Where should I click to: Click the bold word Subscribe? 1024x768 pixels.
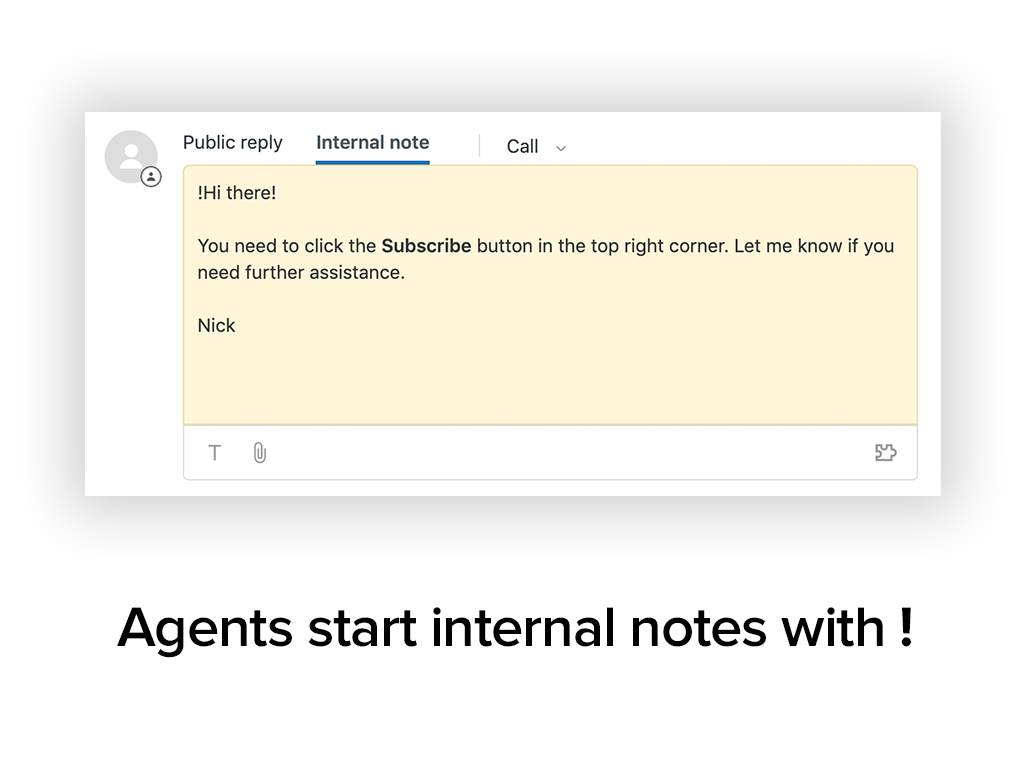click(x=426, y=246)
